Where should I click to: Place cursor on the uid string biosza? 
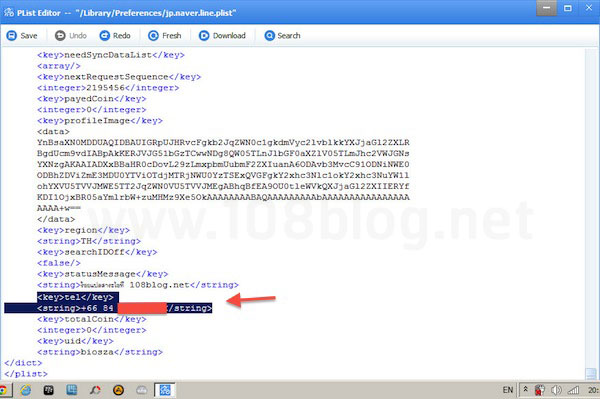coord(100,352)
